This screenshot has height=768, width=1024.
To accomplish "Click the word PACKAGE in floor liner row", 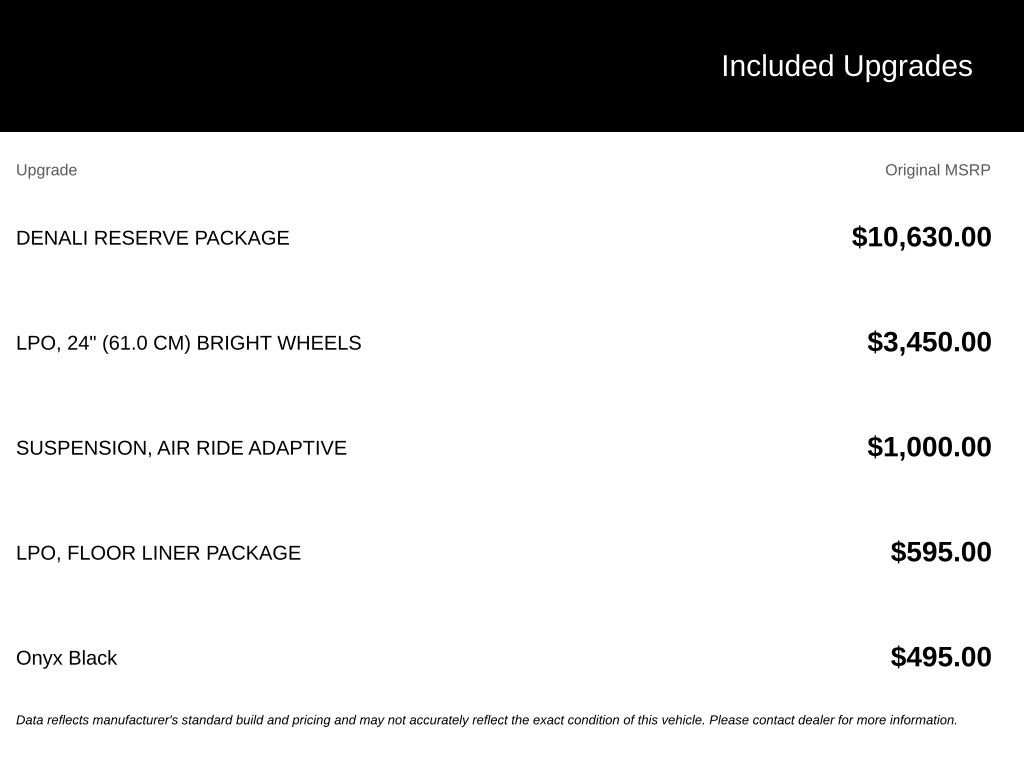I will point(253,553).
